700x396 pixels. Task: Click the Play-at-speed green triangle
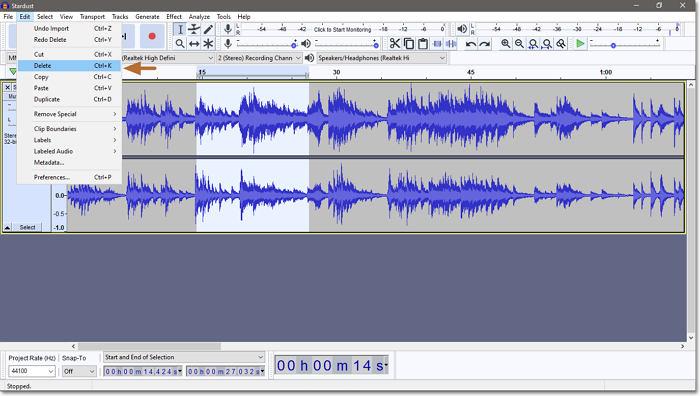point(580,44)
